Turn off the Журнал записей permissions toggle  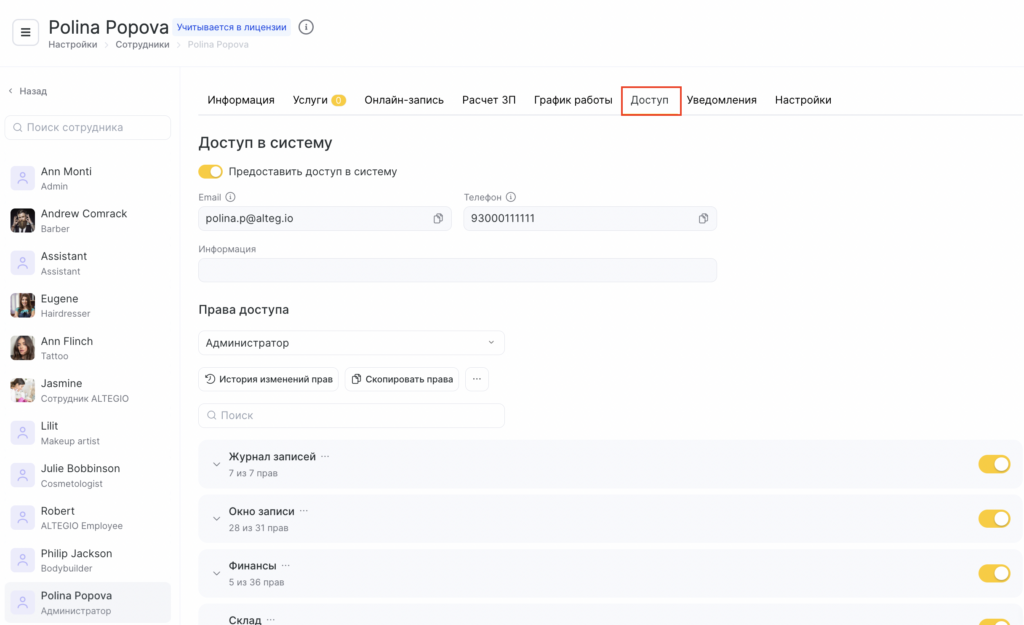point(993,464)
